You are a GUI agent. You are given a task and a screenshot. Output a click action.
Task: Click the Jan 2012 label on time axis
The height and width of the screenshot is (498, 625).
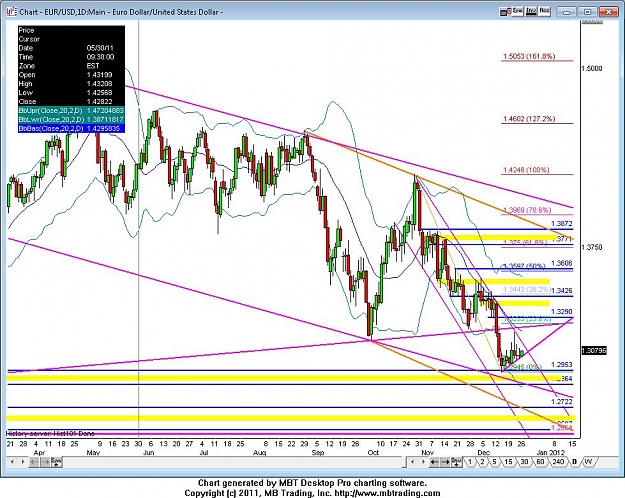(550, 453)
